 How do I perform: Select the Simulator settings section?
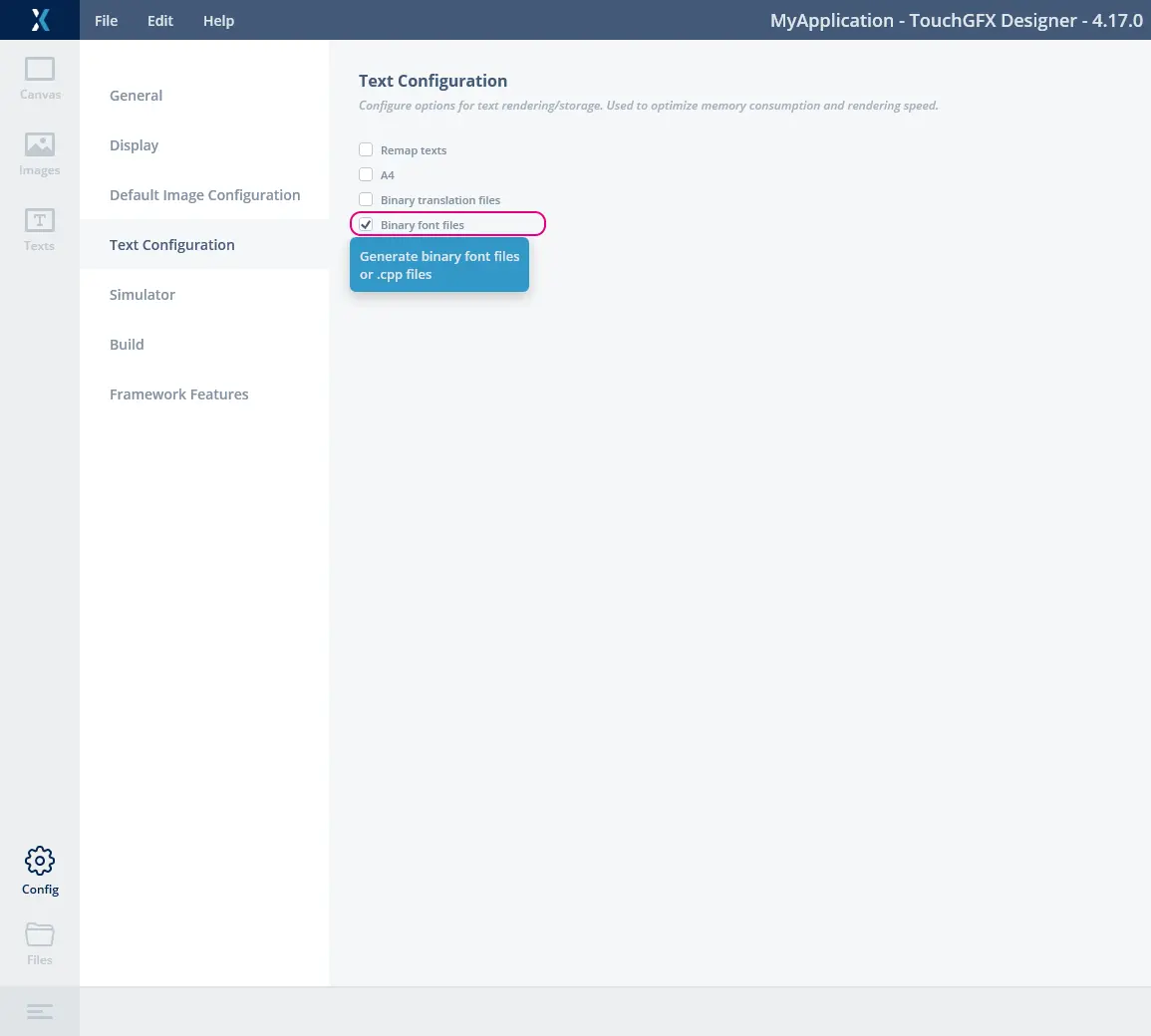click(142, 295)
